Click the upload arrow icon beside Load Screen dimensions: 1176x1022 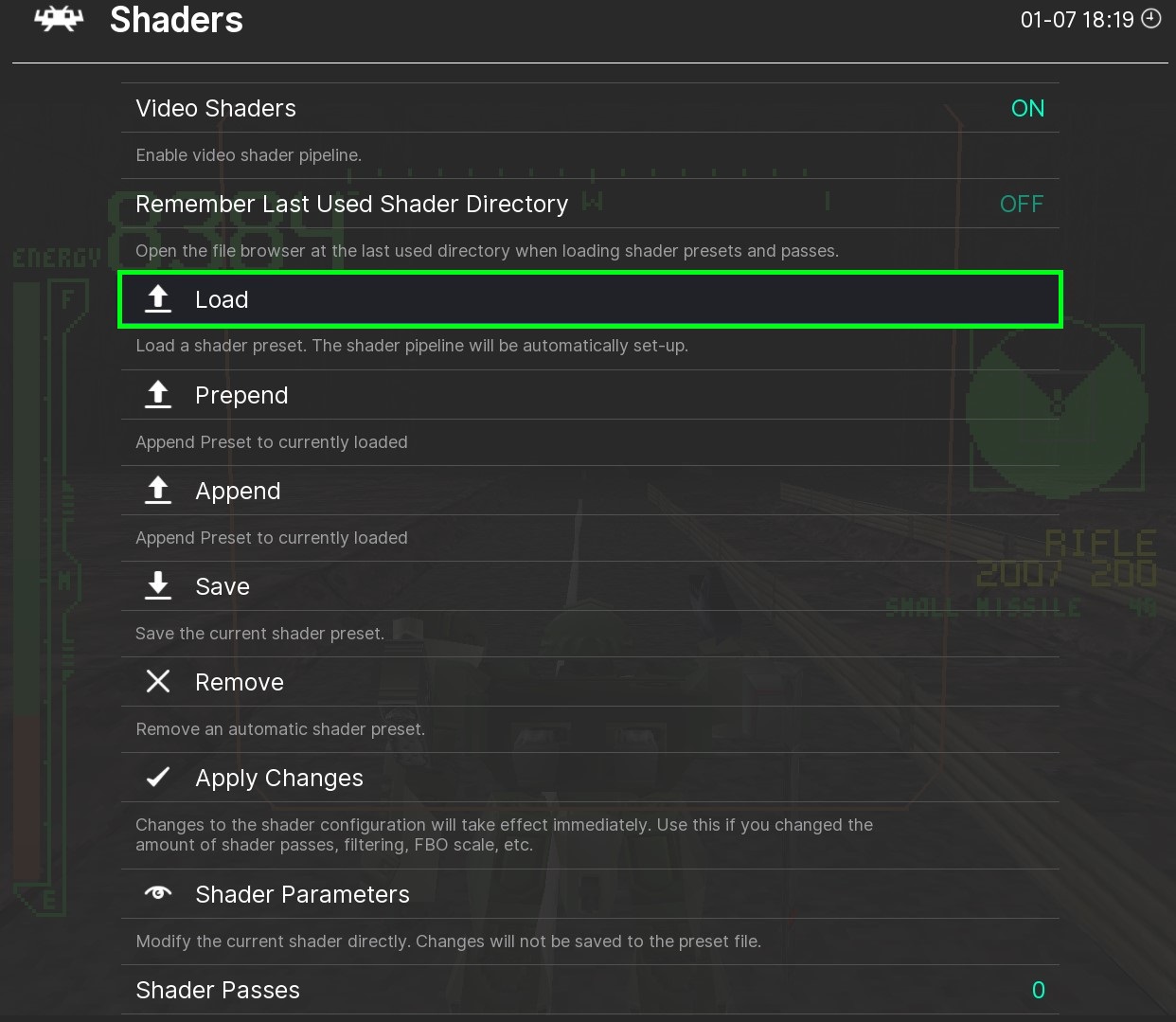coord(158,299)
